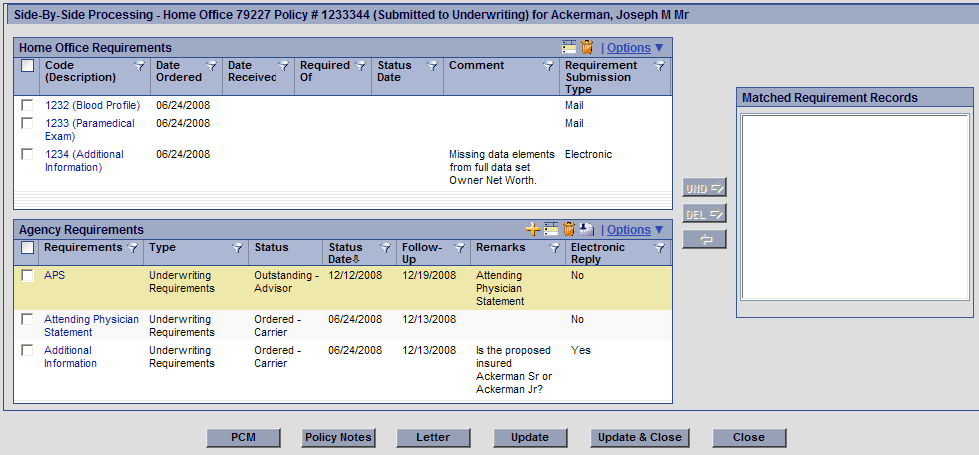
Task: Click the trash icon in Home Office Requirements
Action: [x=587, y=47]
